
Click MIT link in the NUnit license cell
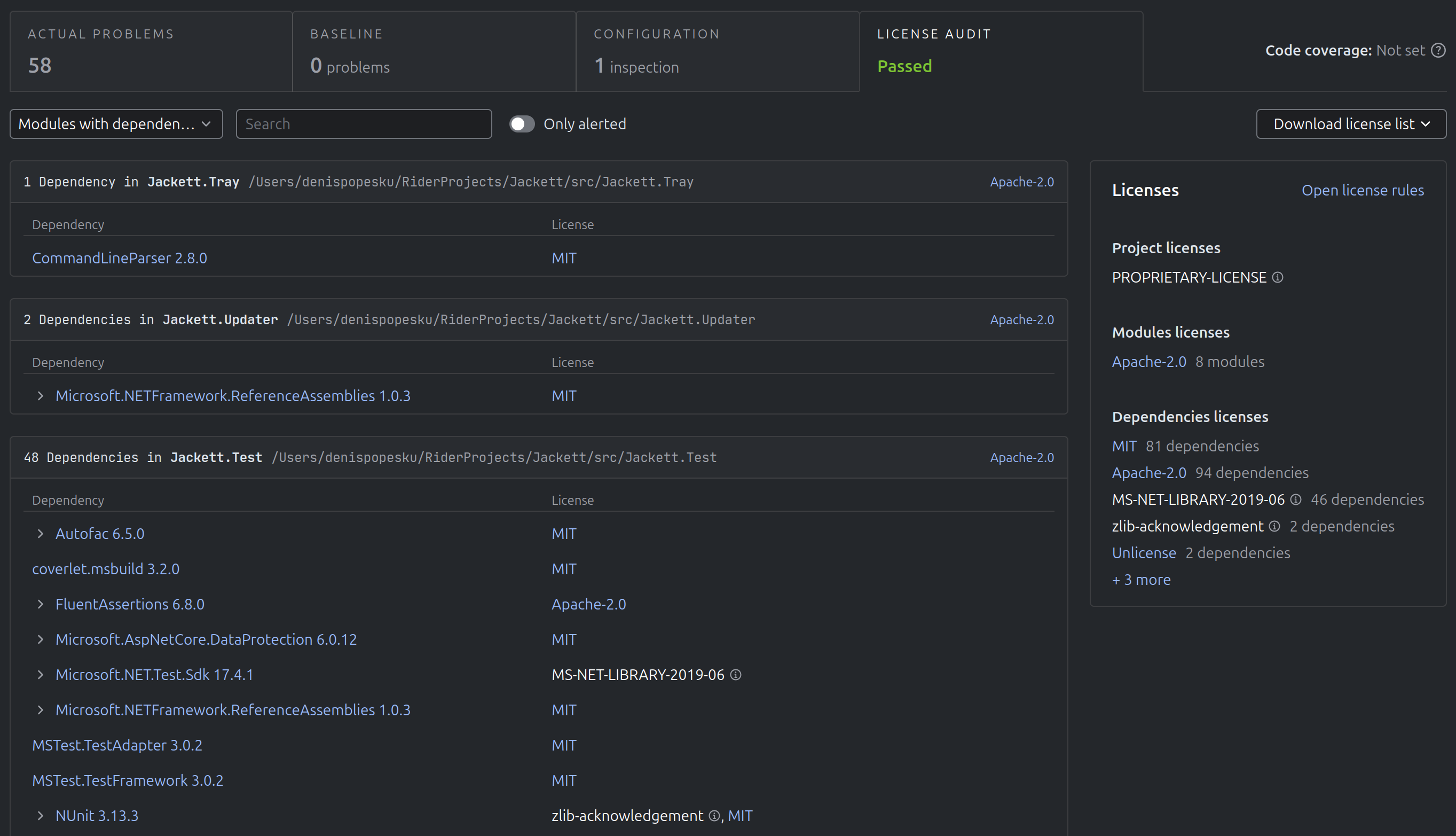point(740,816)
